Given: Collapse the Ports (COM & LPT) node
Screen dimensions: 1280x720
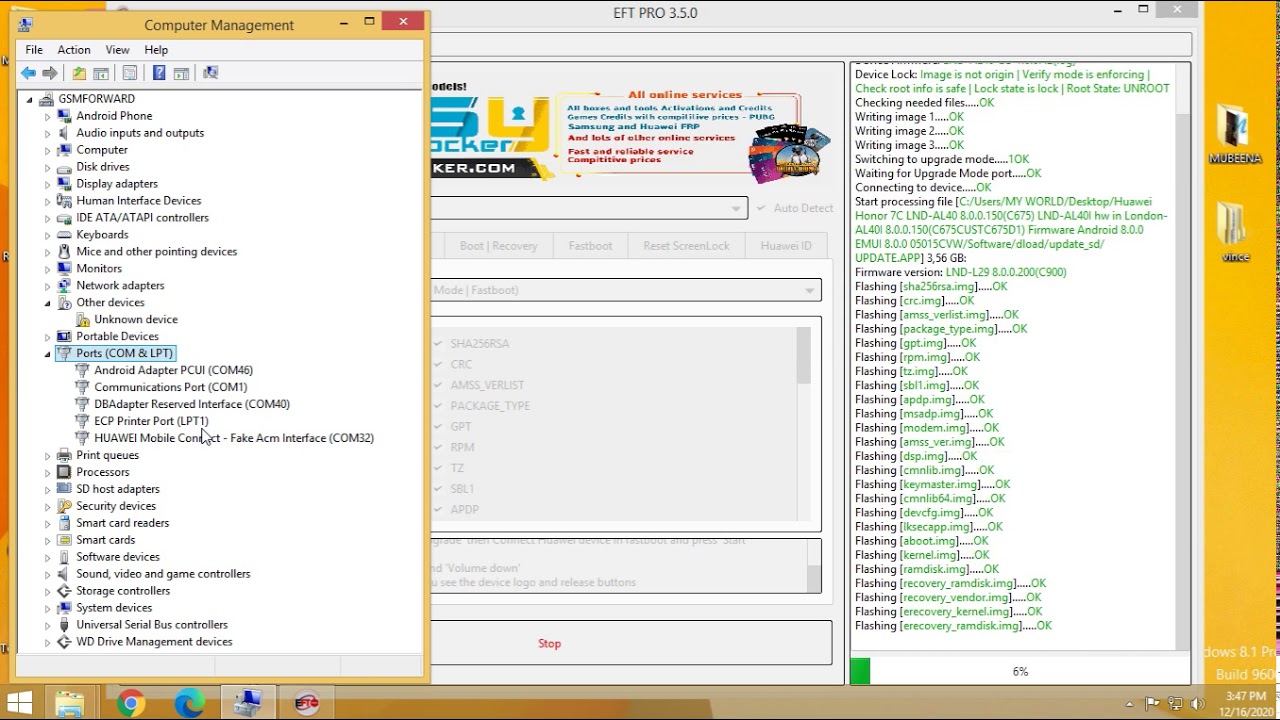Looking at the screenshot, I should (47, 354).
